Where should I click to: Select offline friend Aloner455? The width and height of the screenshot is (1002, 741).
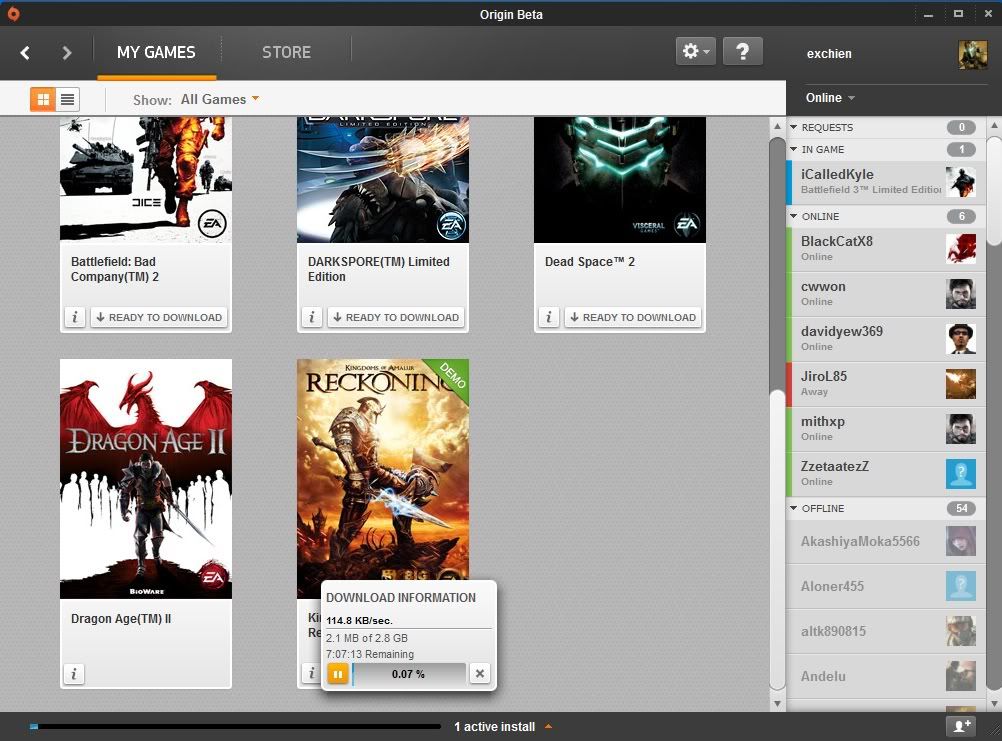885,586
